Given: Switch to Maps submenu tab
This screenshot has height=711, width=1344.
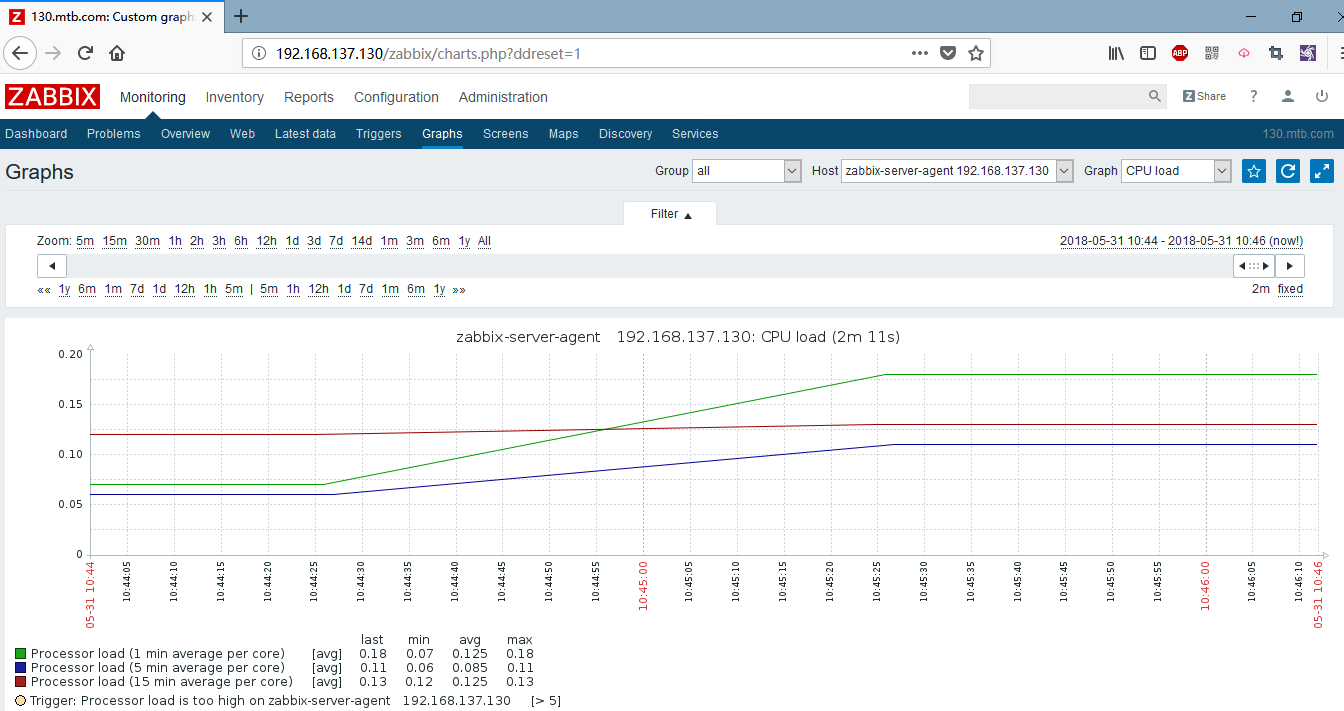Looking at the screenshot, I should (564, 134).
